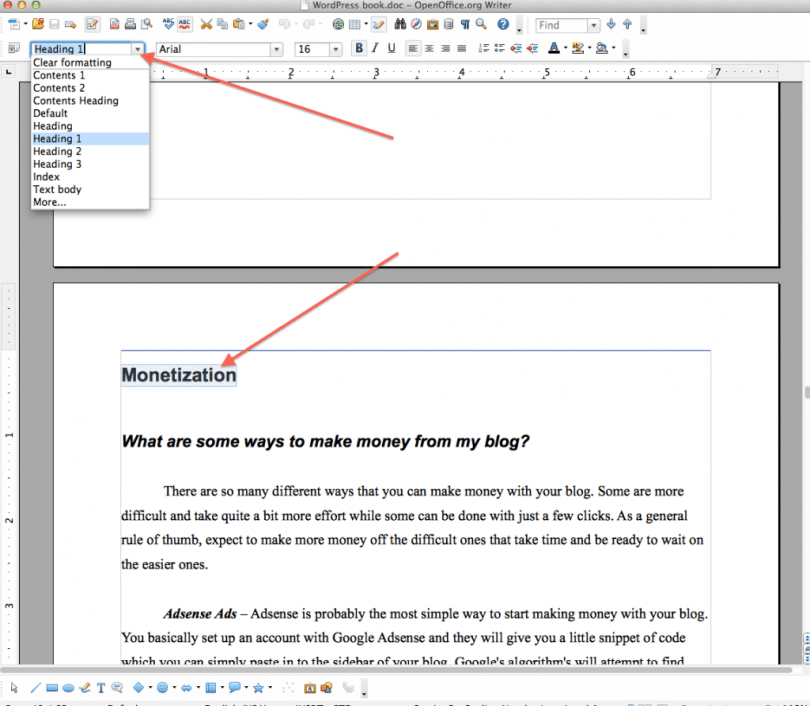The image size is (810, 706).
Task: Toggle Show Draw Functions icon
Action: (x=379, y=24)
